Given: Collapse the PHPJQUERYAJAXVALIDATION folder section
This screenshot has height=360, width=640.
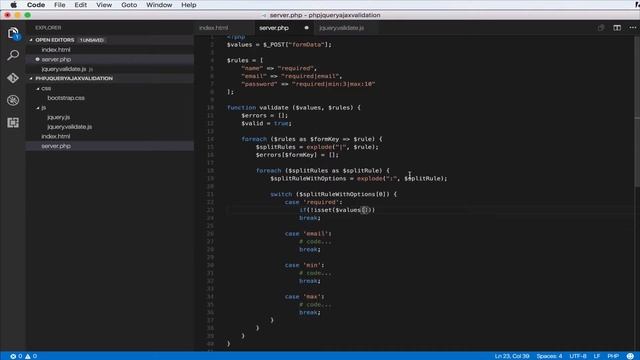Looking at the screenshot, I should click(x=31, y=78).
